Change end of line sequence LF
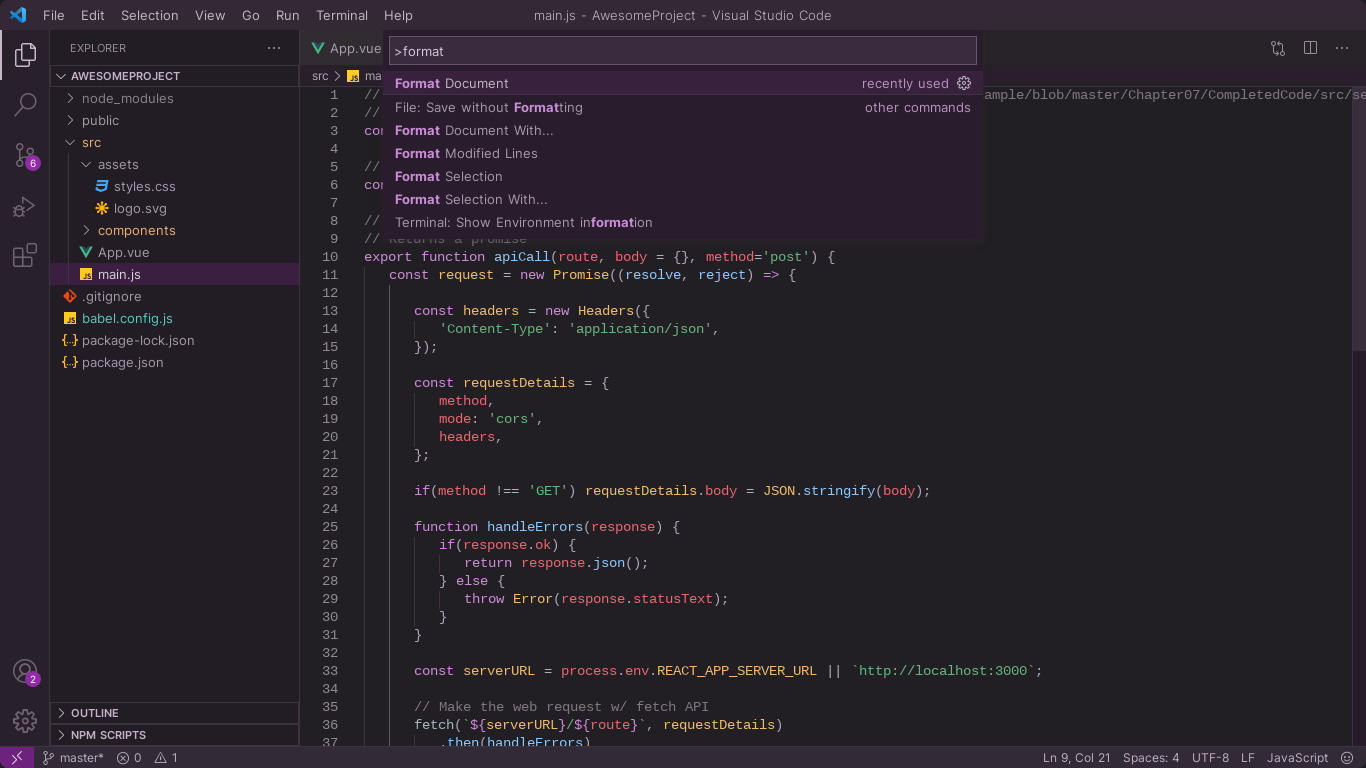1366x768 pixels. point(1248,758)
